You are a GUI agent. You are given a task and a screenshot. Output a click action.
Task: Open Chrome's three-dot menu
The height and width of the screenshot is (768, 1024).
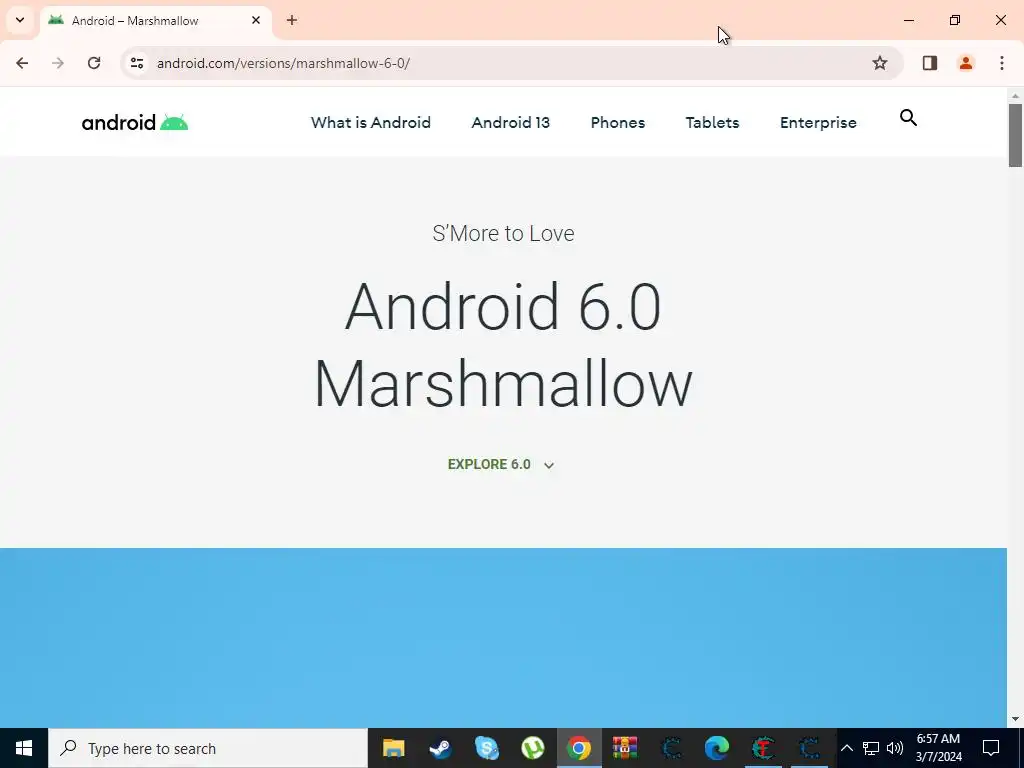click(x=1002, y=63)
